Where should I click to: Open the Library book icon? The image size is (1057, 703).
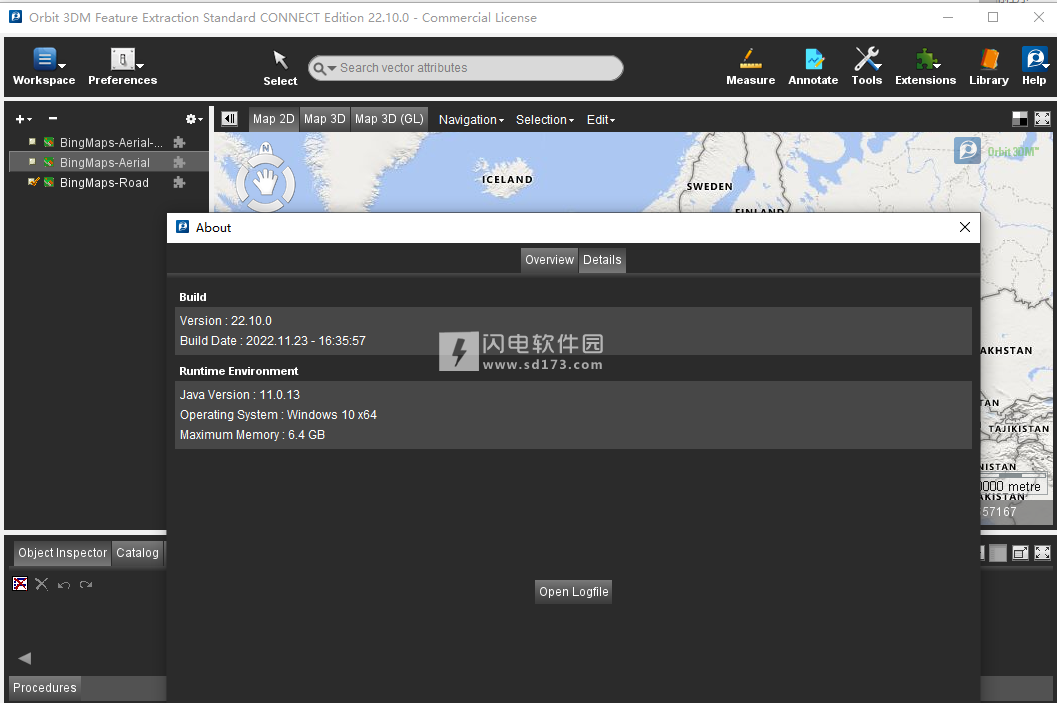[x=989, y=59]
